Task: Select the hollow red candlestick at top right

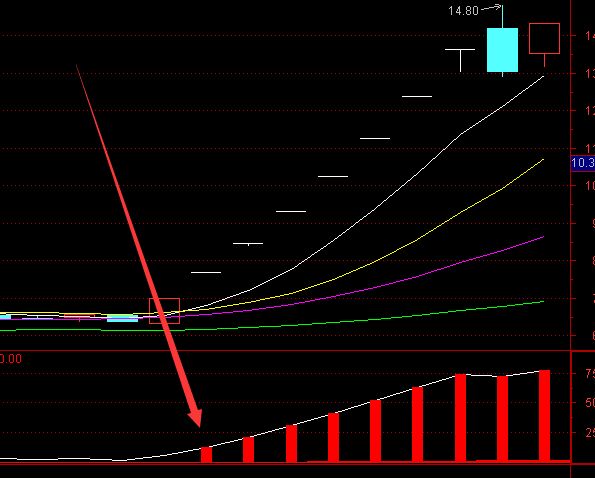Action: [545, 38]
